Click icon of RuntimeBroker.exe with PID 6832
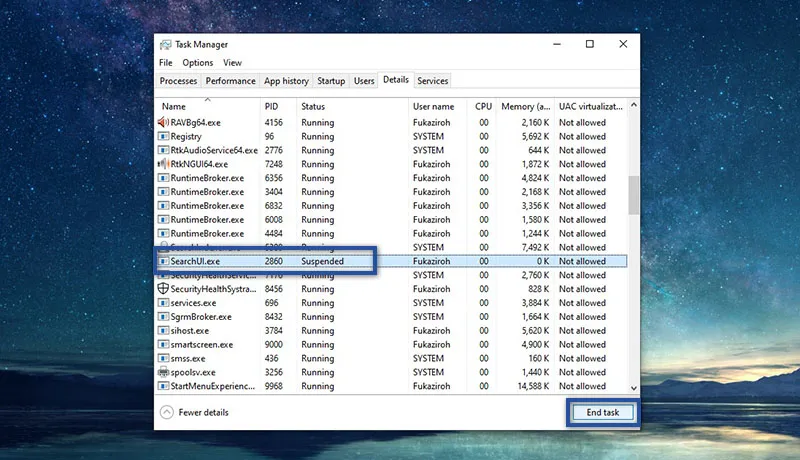This screenshot has width=800, height=460. tap(163, 206)
